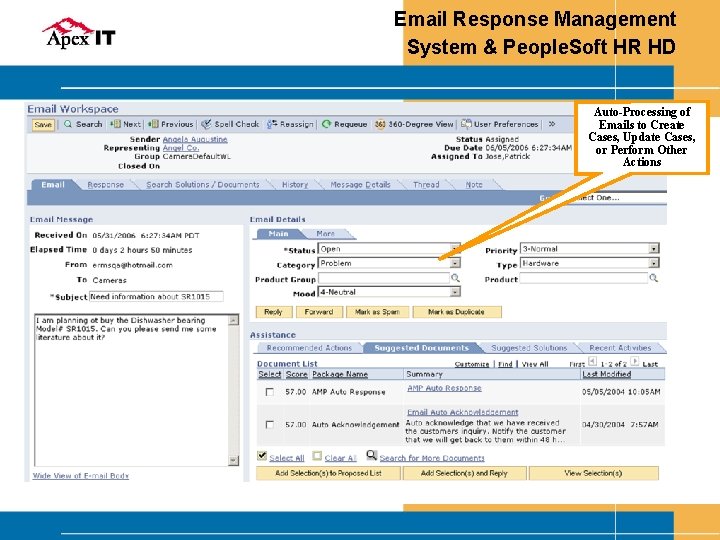Viewport: 720px width, 540px height.
Task: Click the Reply button
Action: point(273,312)
